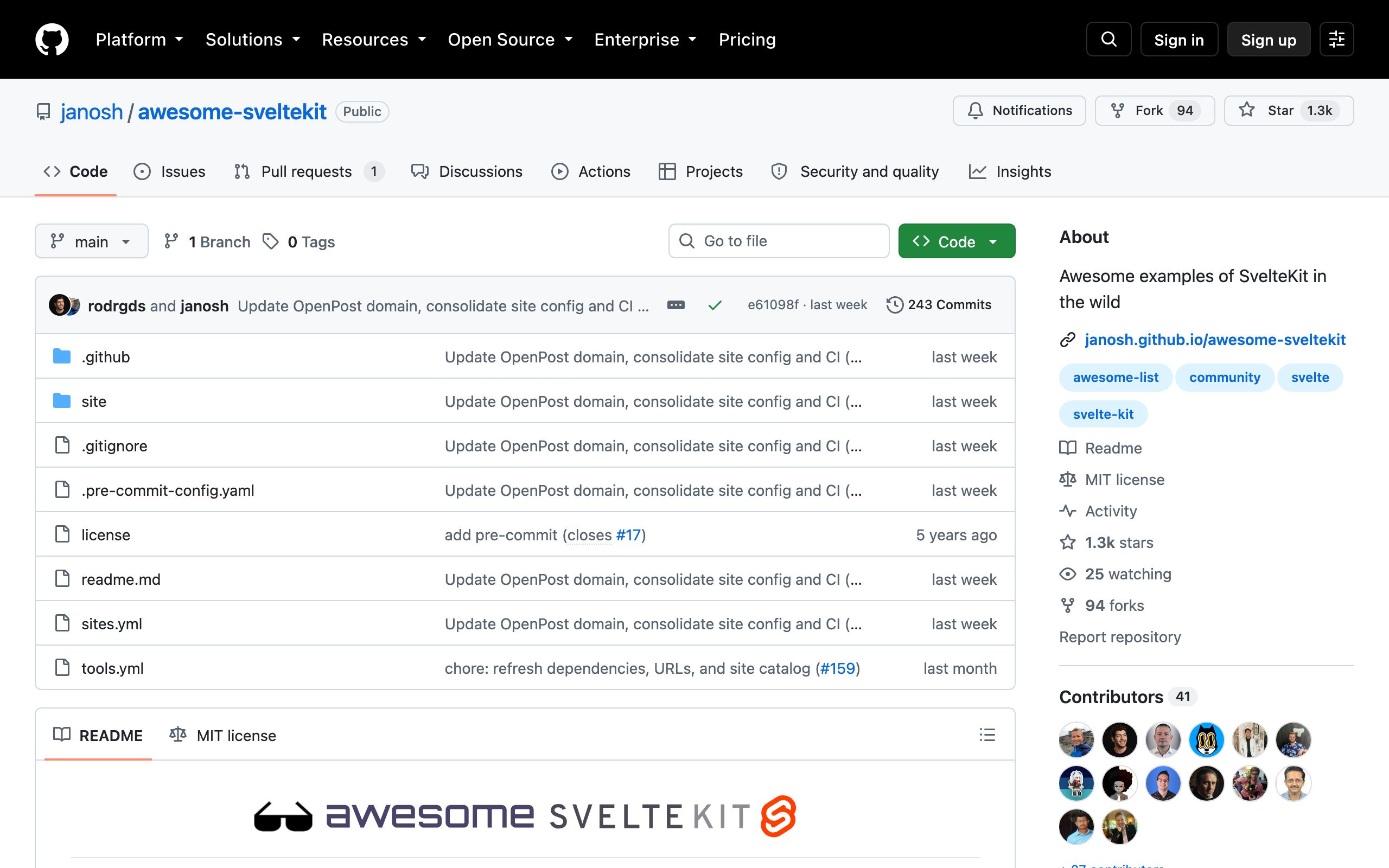Open the Pricing page
1389x868 pixels.
pyautogui.click(x=747, y=40)
